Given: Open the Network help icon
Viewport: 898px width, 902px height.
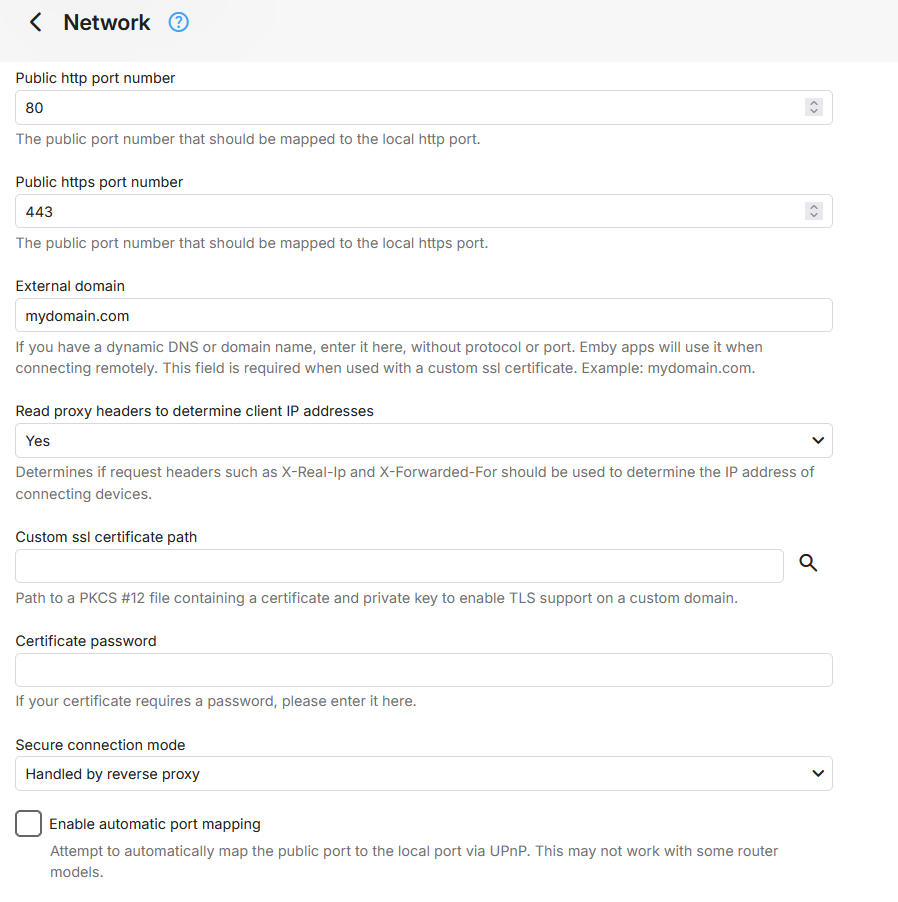Looking at the screenshot, I should (x=179, y=22).
